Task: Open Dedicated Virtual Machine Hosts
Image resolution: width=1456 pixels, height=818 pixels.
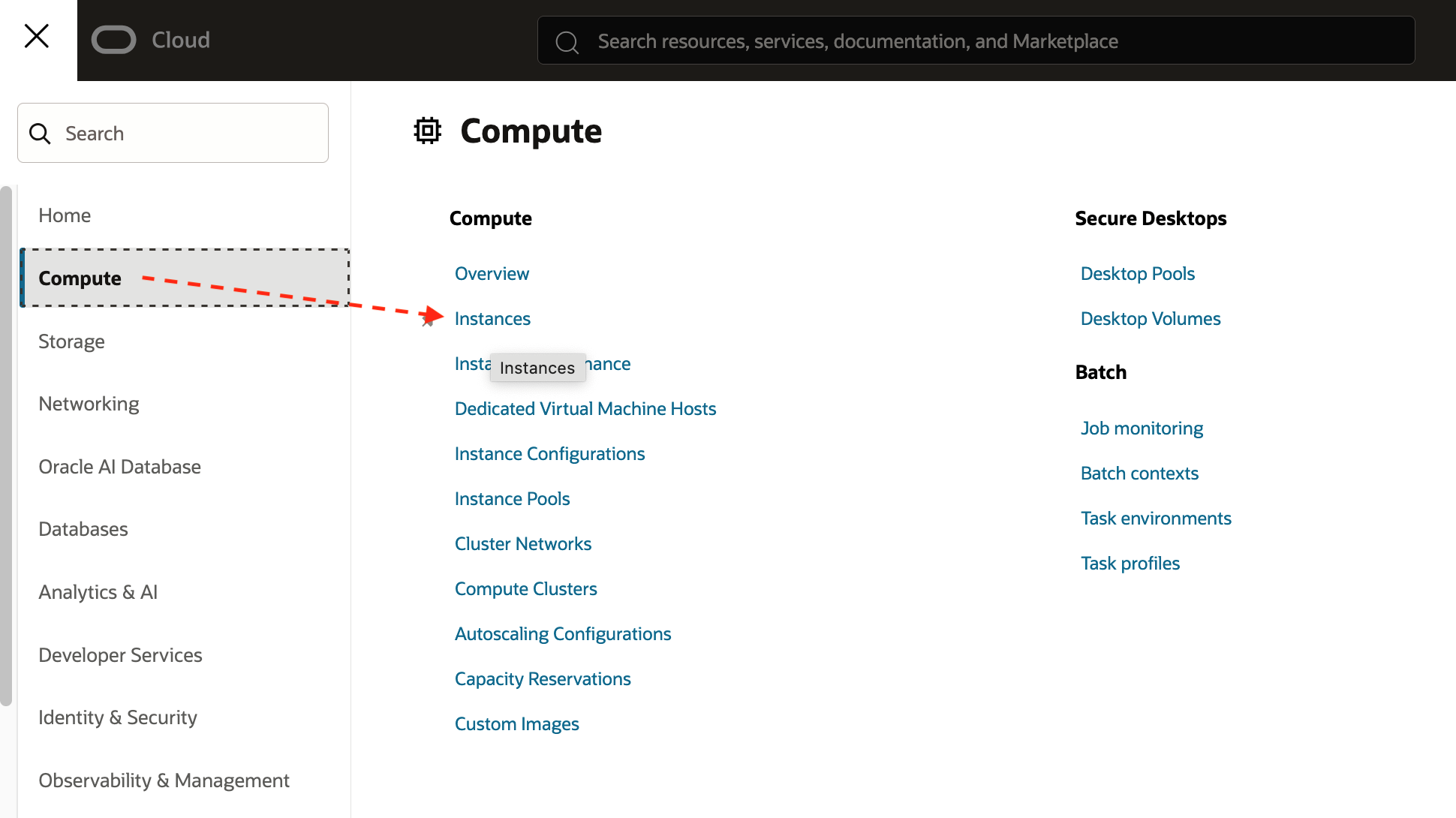Action: click(585, 408)
